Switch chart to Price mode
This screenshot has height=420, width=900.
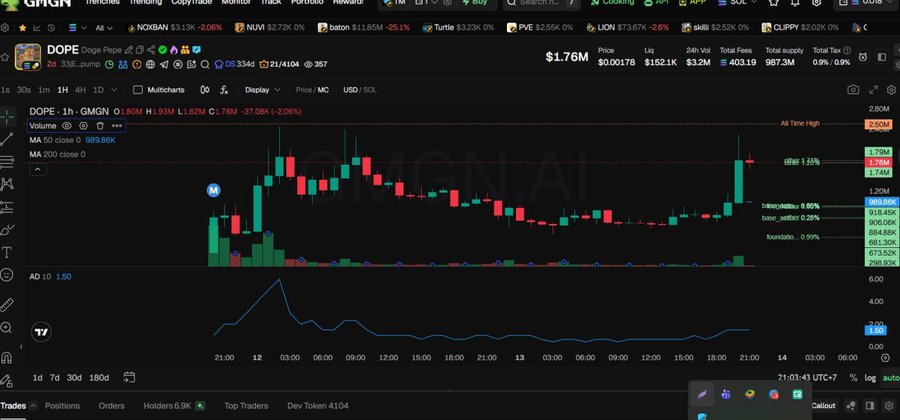(304, 90)
